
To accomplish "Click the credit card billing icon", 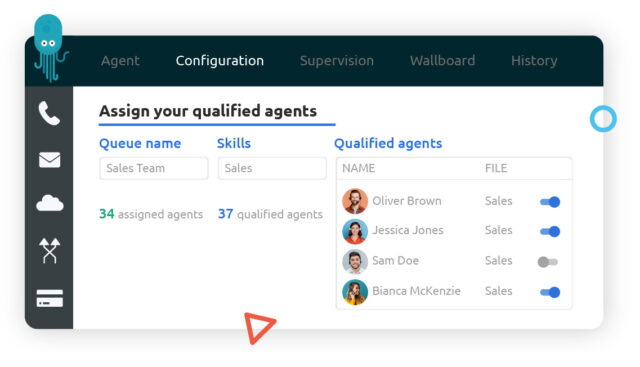I will (x=50, y=298).
